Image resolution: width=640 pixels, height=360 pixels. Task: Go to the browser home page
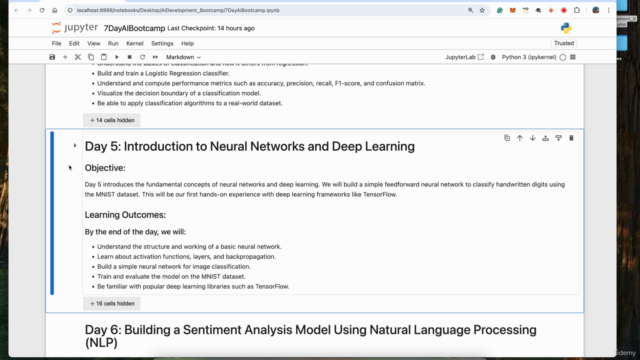pyautogui.click(x=55, y=10)
